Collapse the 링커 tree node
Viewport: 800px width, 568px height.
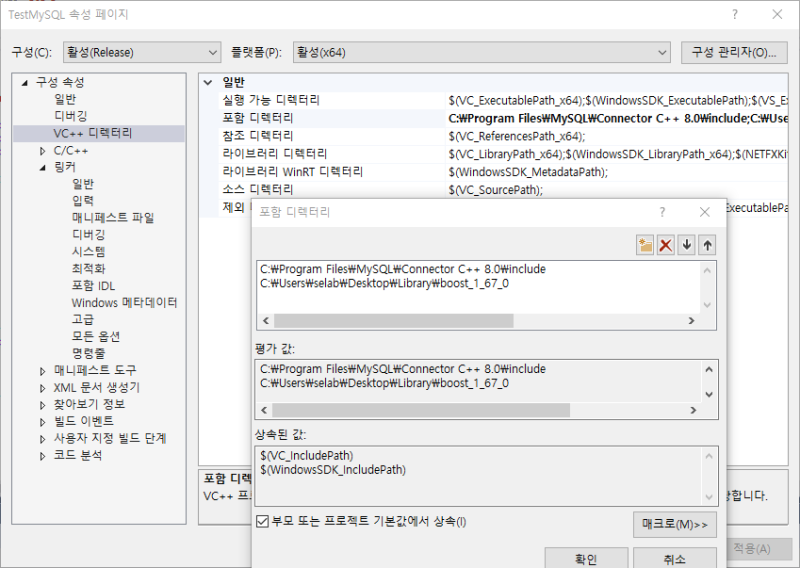point(43,168)
